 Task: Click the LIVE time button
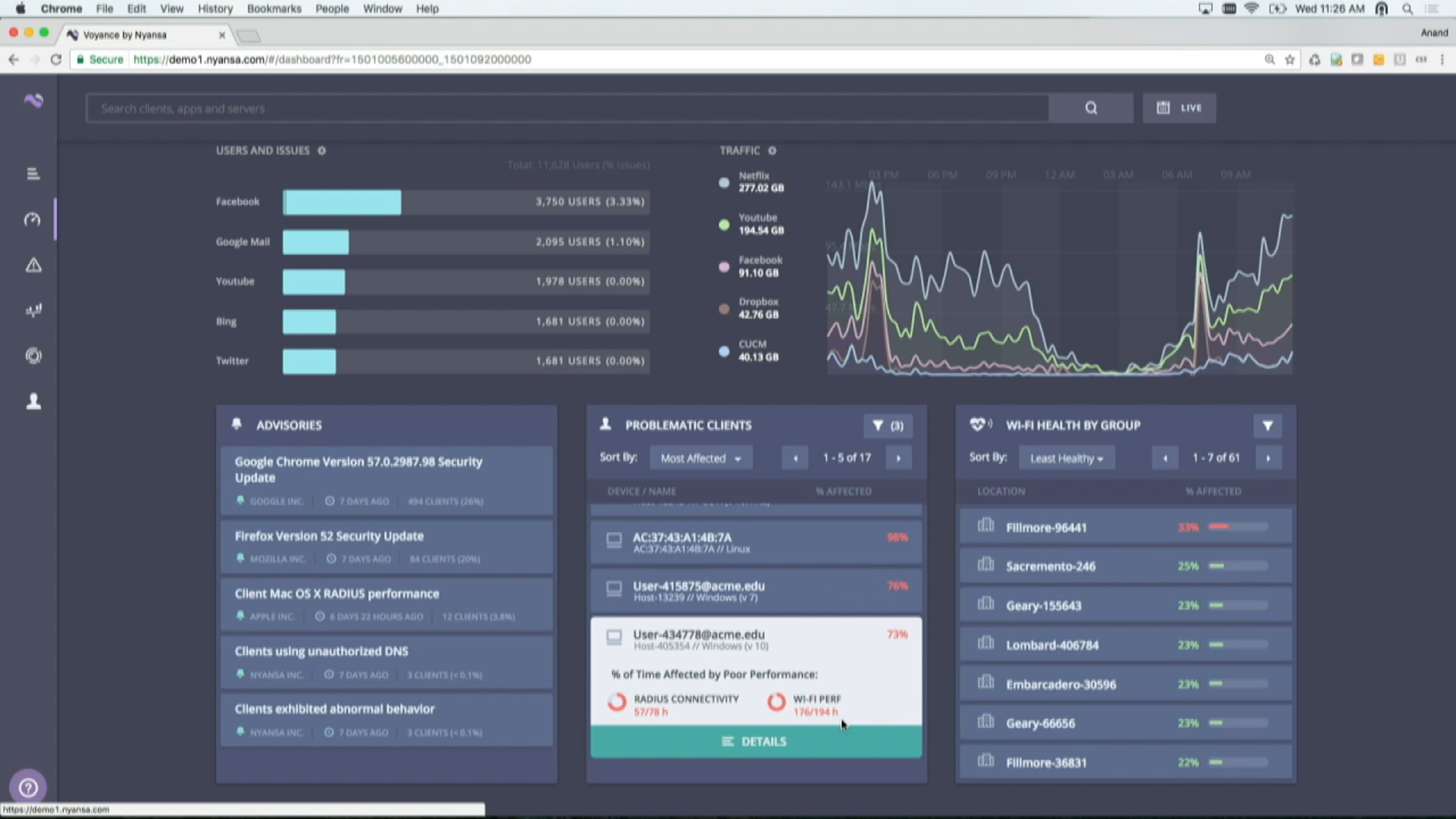1179,108
